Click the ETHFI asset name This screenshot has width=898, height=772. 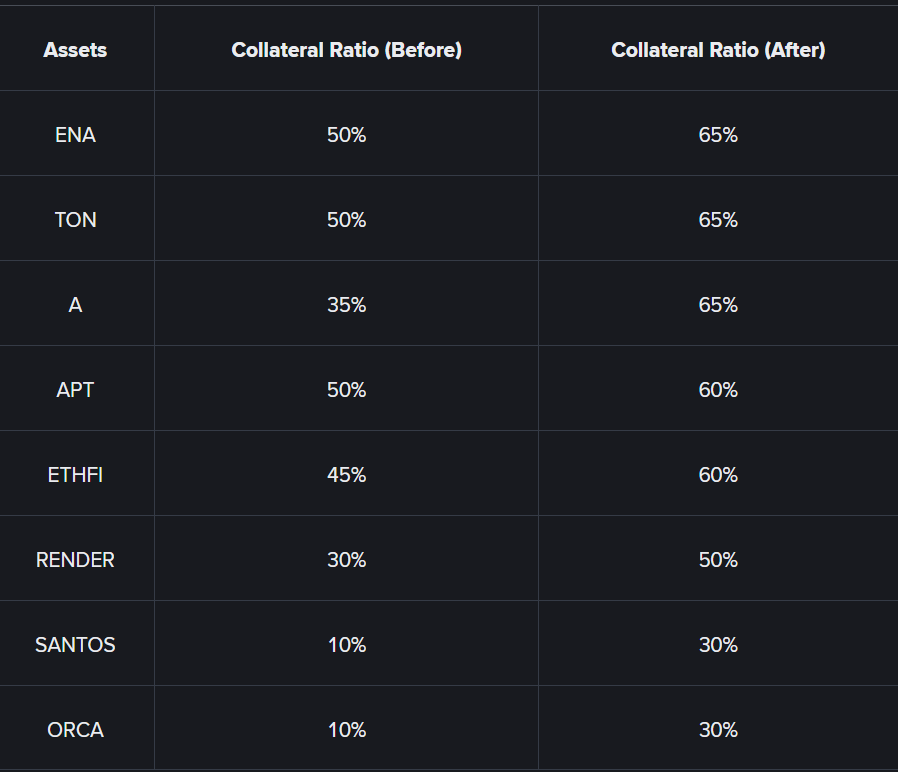click(x=75, y=475)
